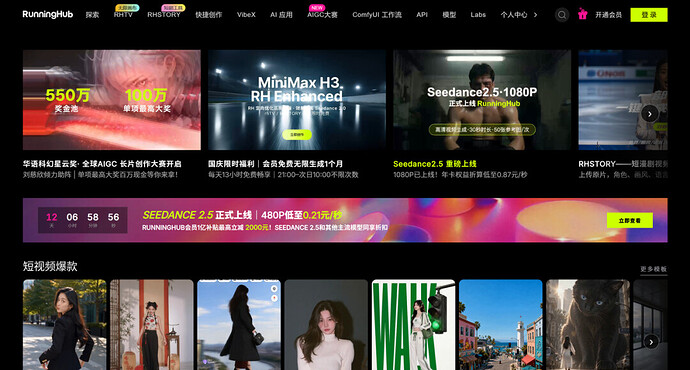Screen dimensions: 690x370
Task: Click the RunningHub logo
Action: coord(48,15)
